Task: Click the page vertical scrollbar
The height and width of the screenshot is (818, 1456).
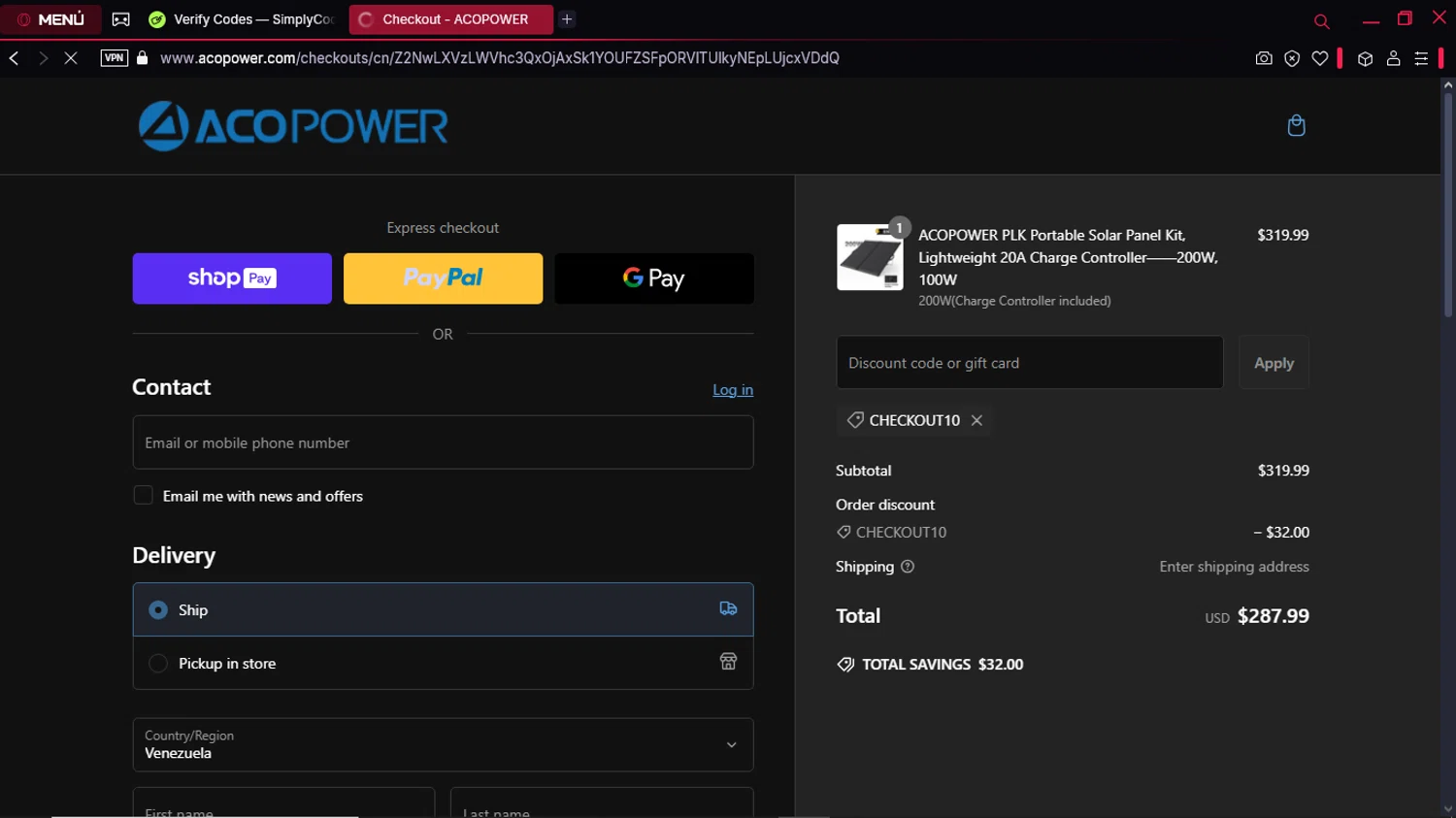Action: [1447, 206]
